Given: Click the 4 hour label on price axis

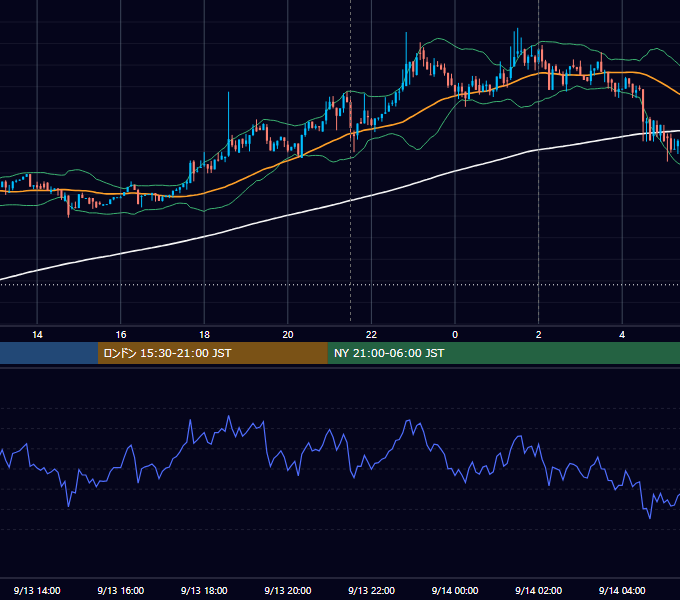Looking at the screenshot, I should click(x=622, y=335).
